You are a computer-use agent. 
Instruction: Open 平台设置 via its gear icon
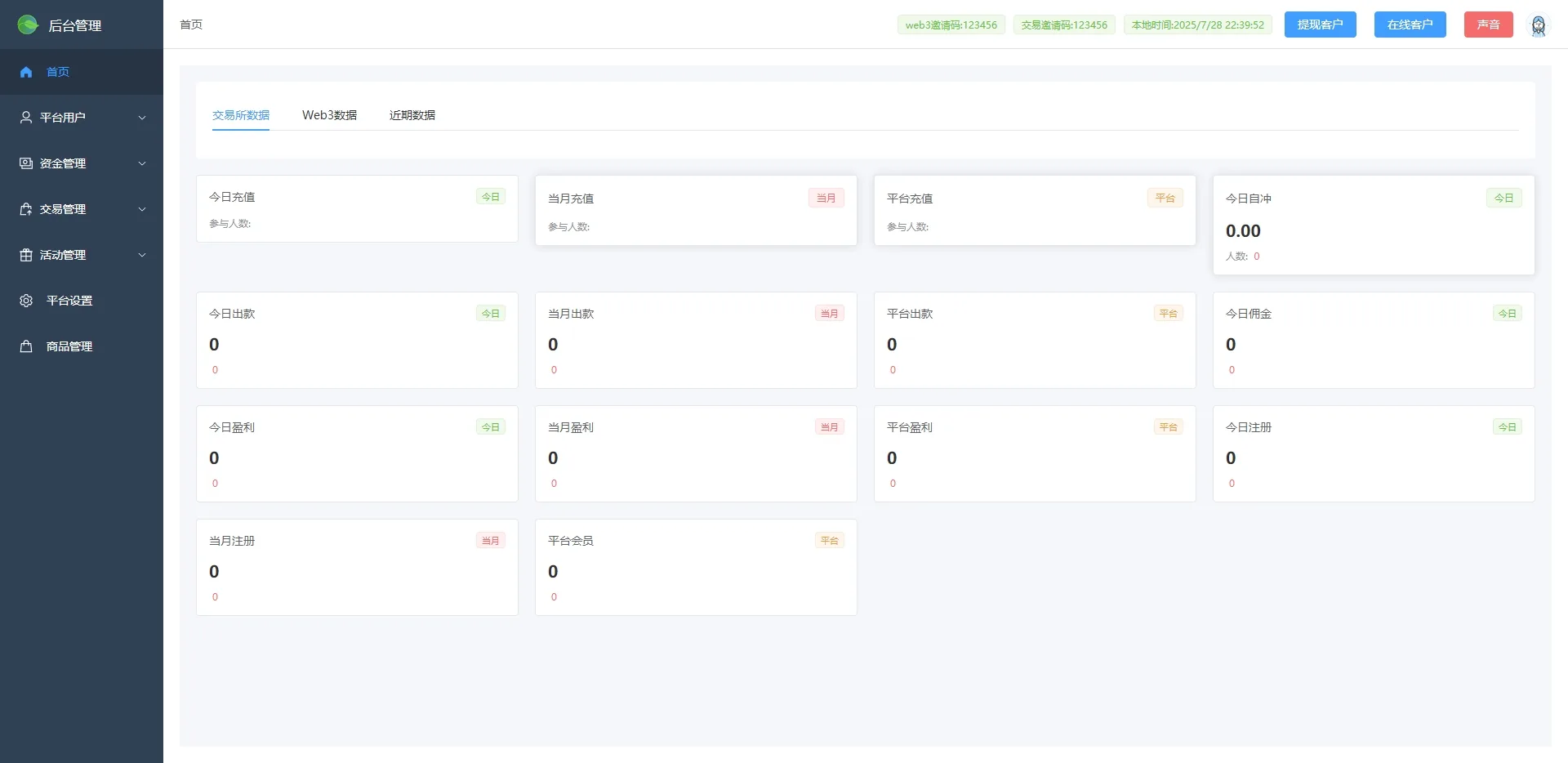pos(26,301)
